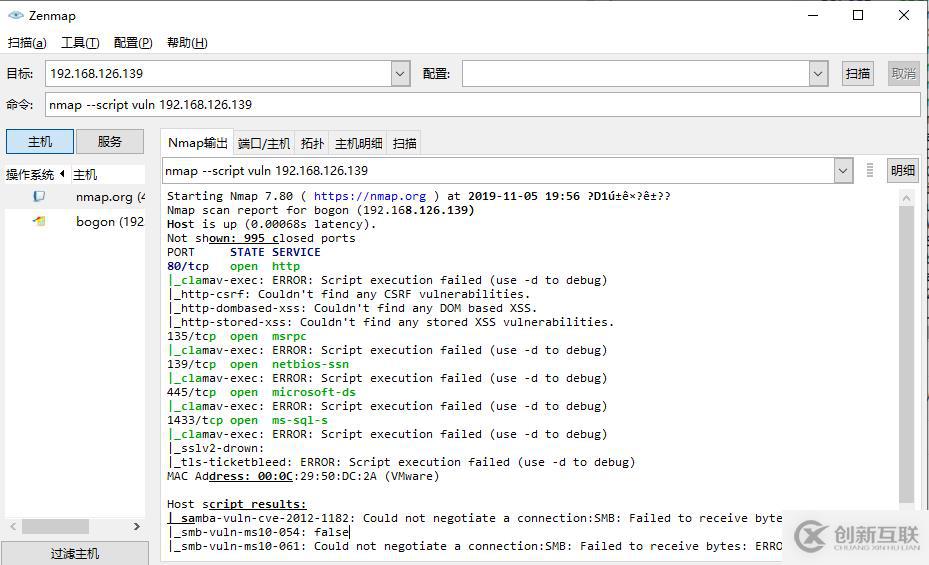Click the 过滤主机 filter hosts button
The image size is (929, 565).
pos(75,553)
